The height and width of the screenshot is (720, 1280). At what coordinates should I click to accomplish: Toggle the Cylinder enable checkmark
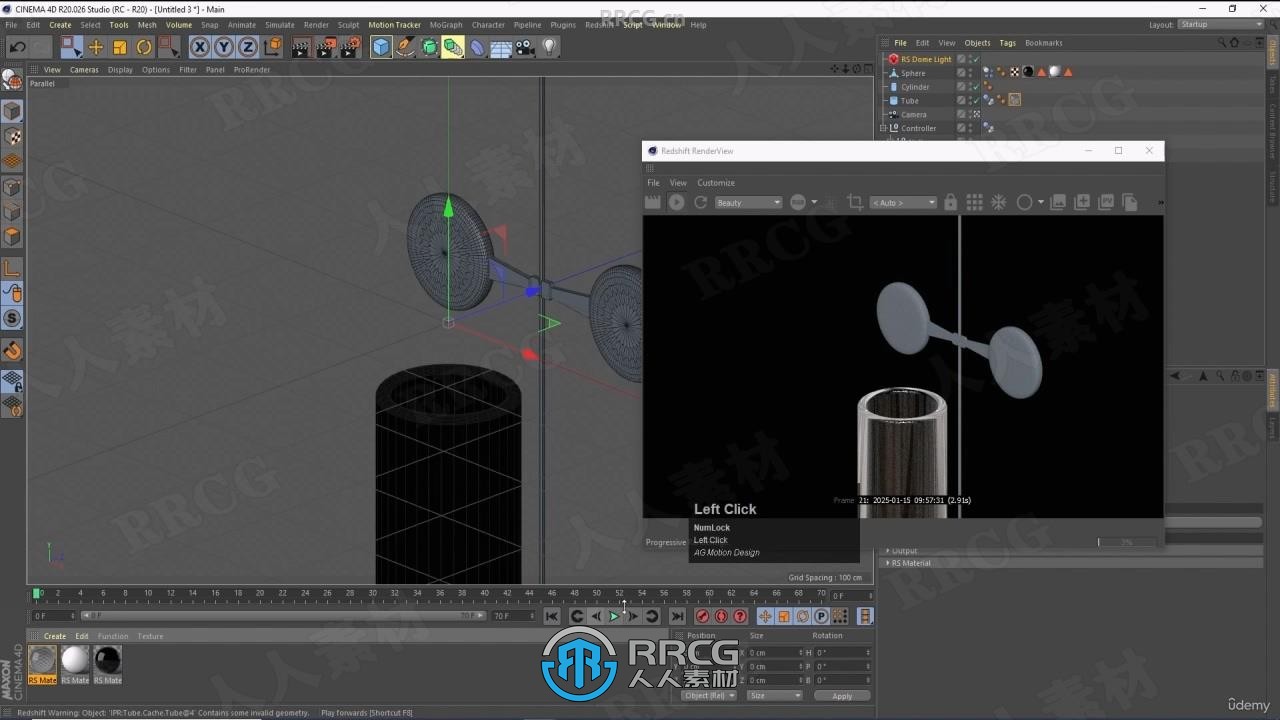tap(975, 87)
